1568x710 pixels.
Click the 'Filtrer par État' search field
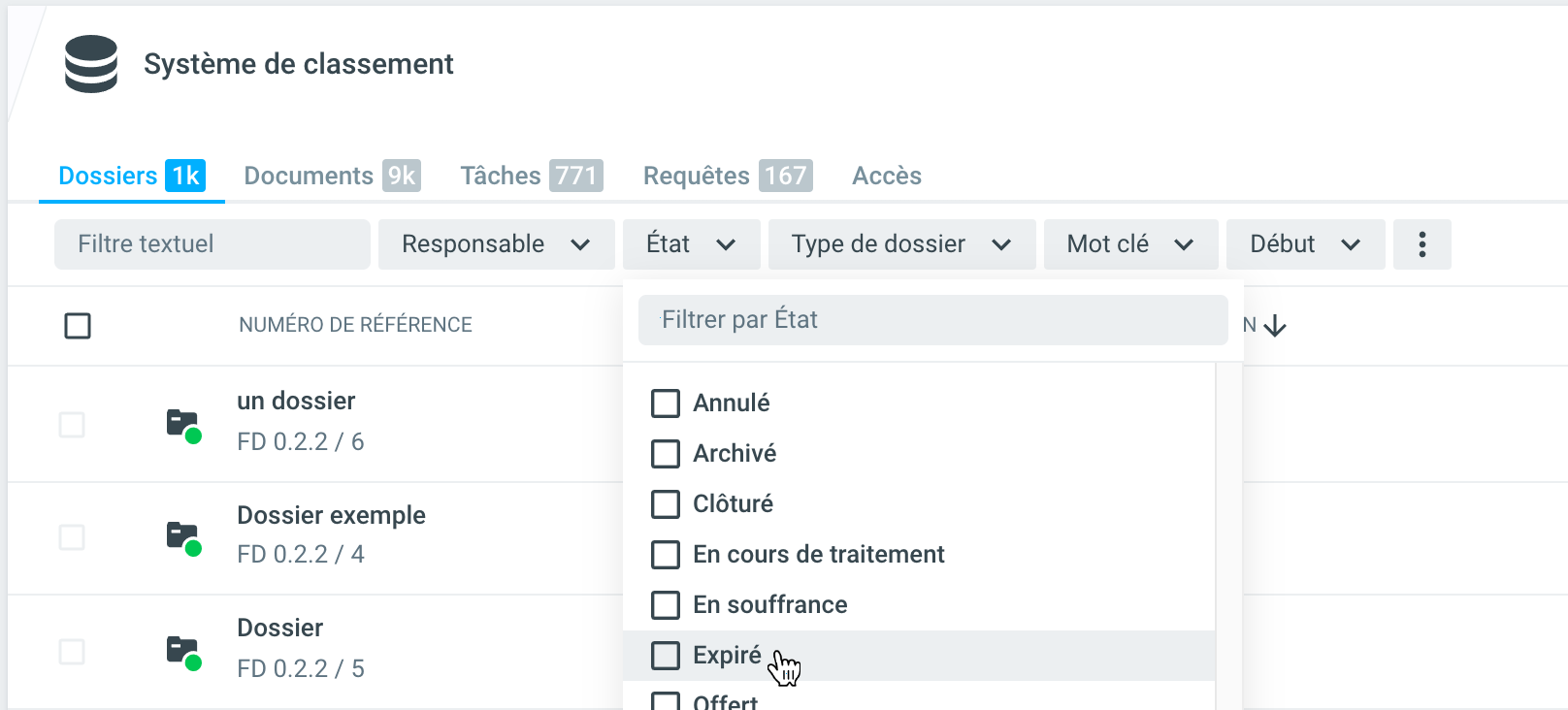[x=932, y=320]
